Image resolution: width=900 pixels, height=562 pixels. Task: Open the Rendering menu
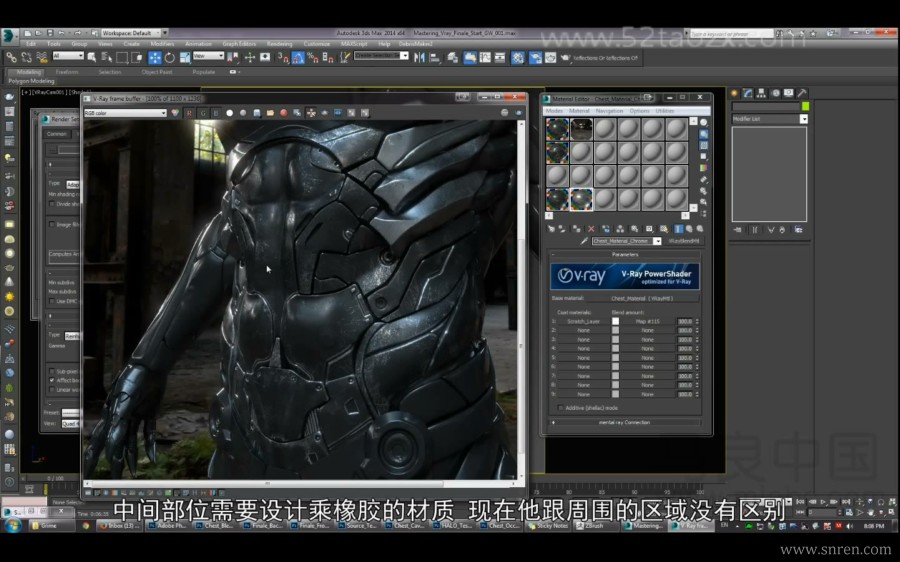tap(279, 44)
